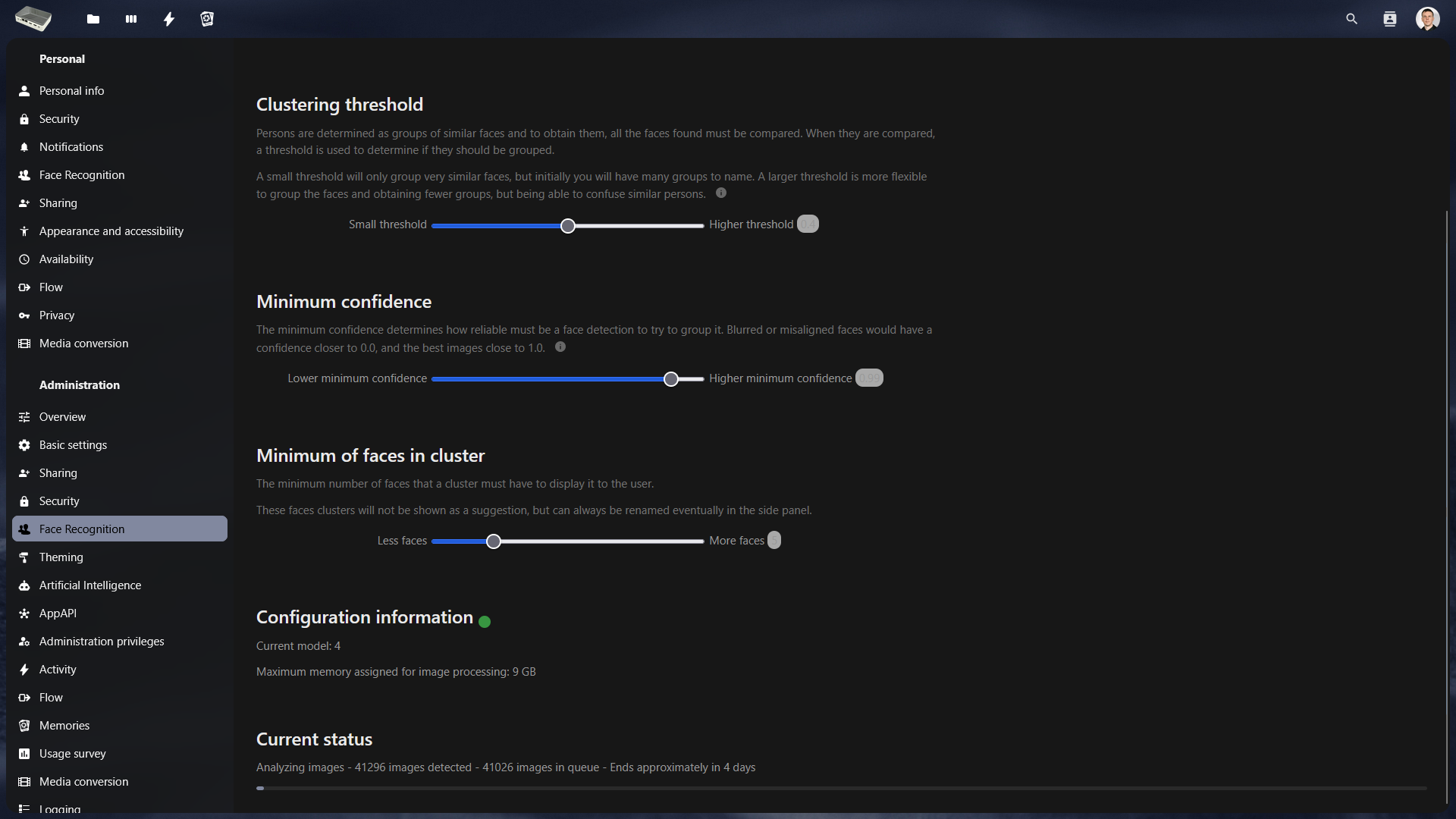The width and height of the screenshot is (1456, 819).
Task: Click the Less faces slider handle
Action: pos(494,541)
